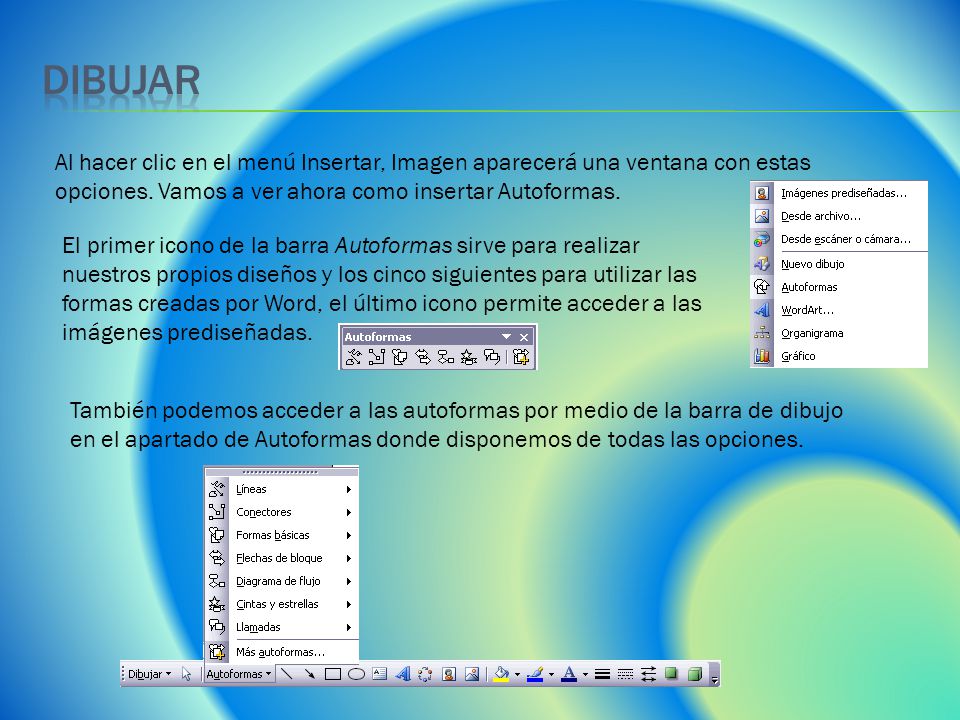Open the line color dropdown arrow
The image size is (960, 720).
click(551, 674)
